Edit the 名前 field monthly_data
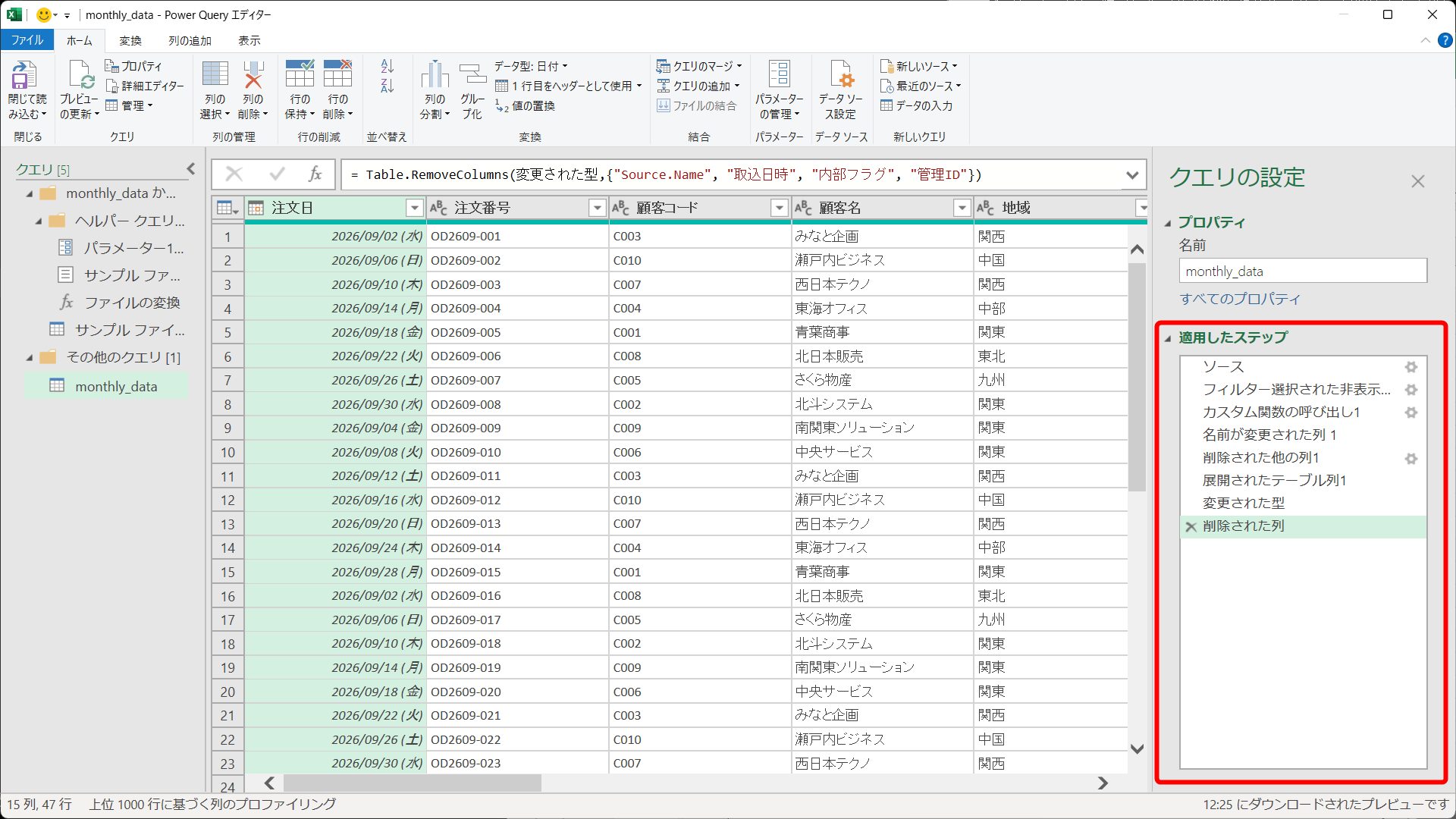 tap(1303, 271)
